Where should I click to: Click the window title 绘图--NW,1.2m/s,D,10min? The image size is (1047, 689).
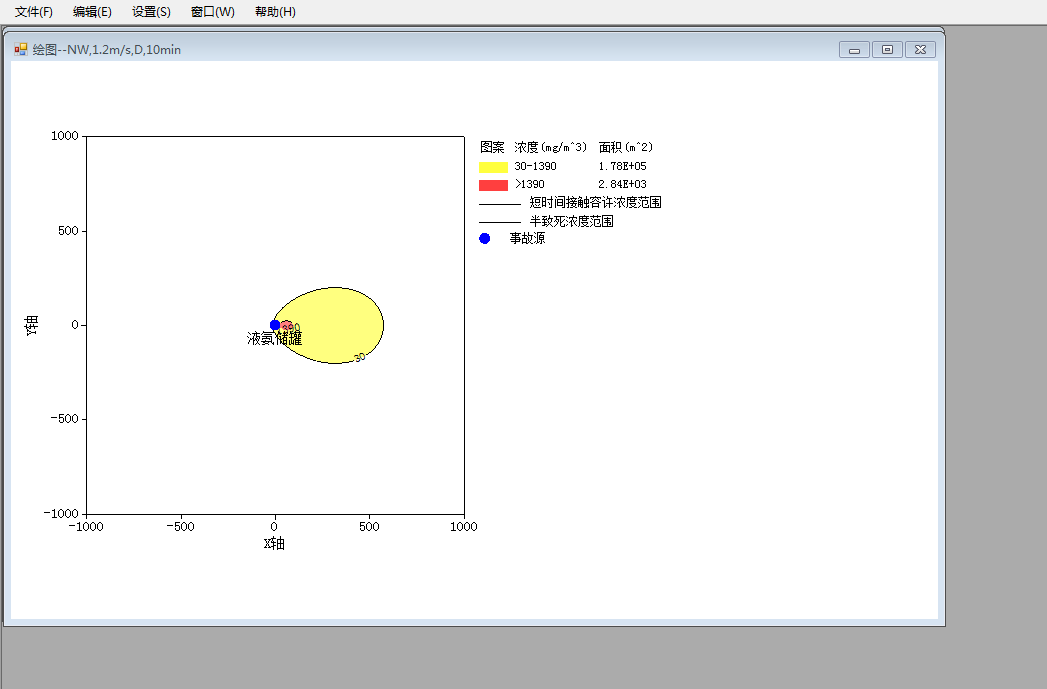(107, 49)
